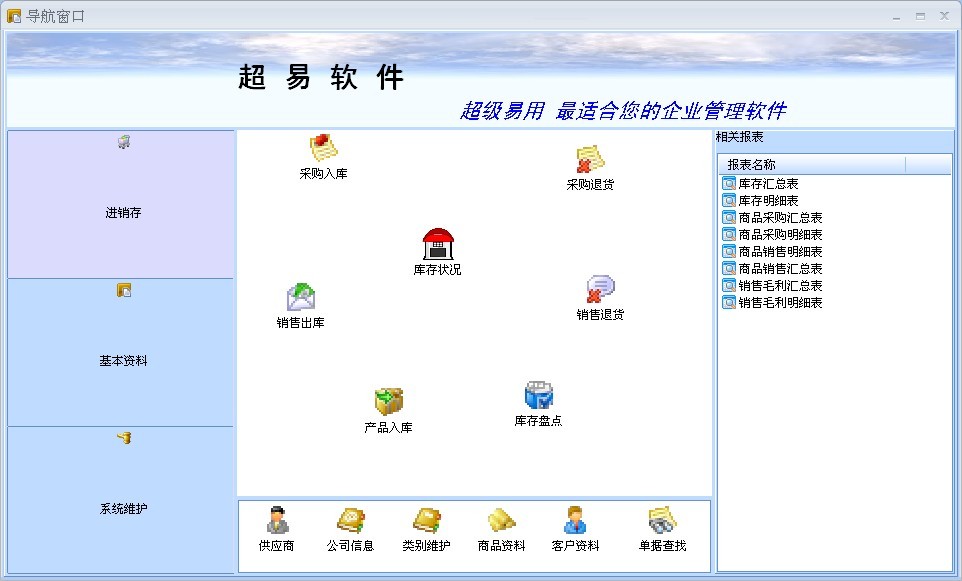Open the 库存盘点 inventory count icon
The width and height of the screenshot is (962, 581).
click(x=539, y=395)
